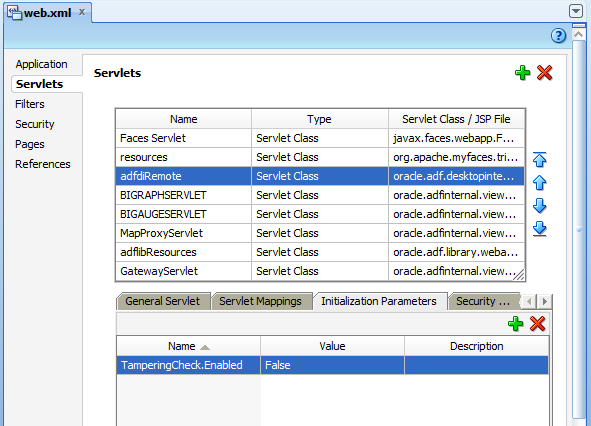Select the resources servlet row
The image size is (591, 426).
pos(320,157)
